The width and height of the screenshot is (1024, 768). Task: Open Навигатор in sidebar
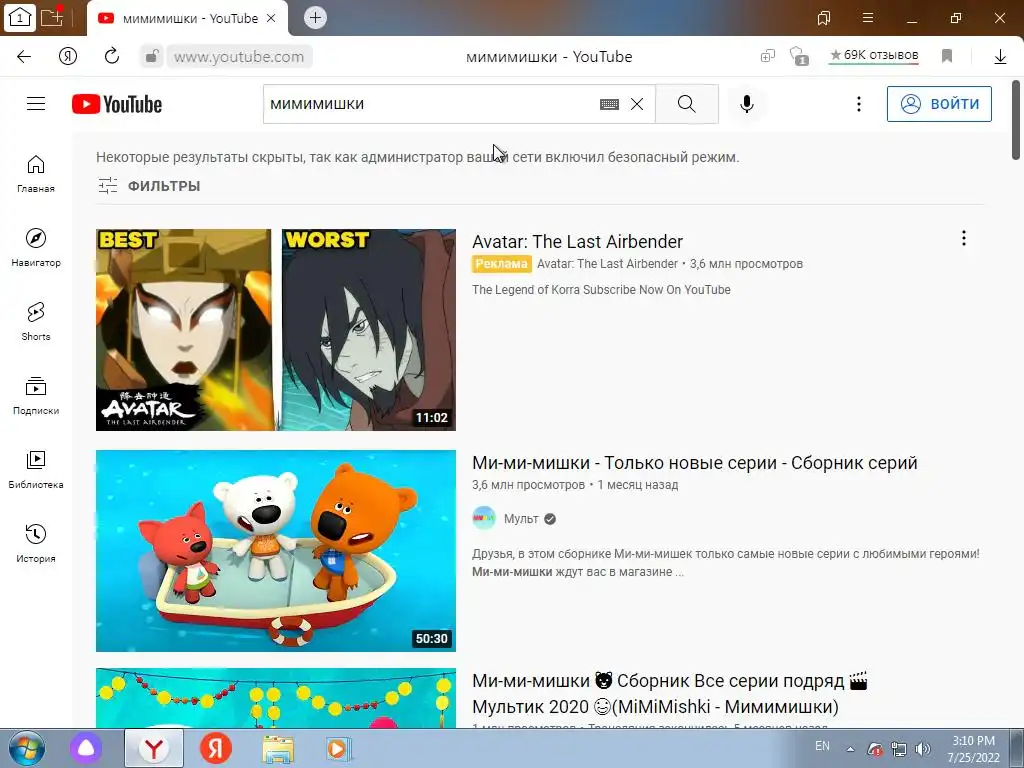tap(36, 248)
